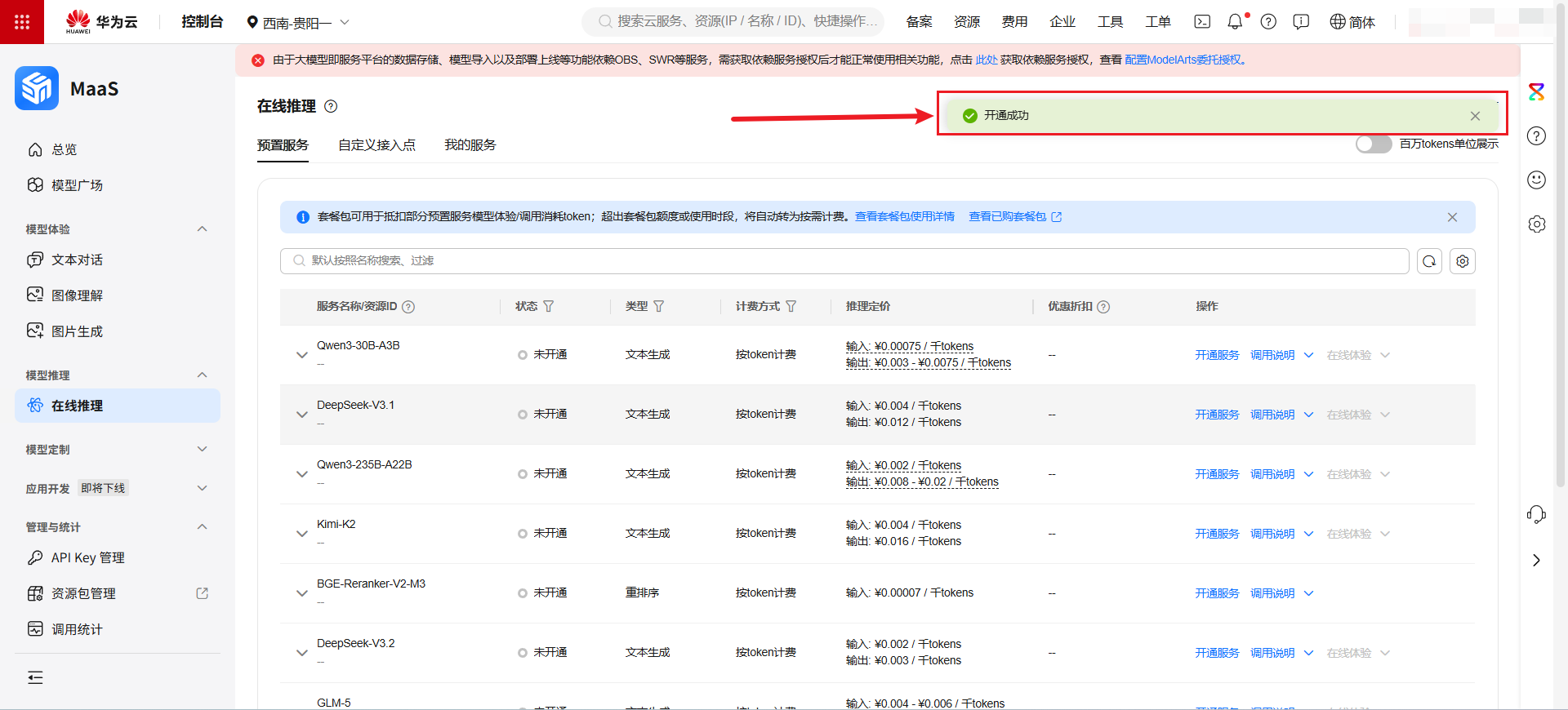Expand the Qwen3-235B-A22B row
Screen dimensions: 1568x710
point(301,474)
